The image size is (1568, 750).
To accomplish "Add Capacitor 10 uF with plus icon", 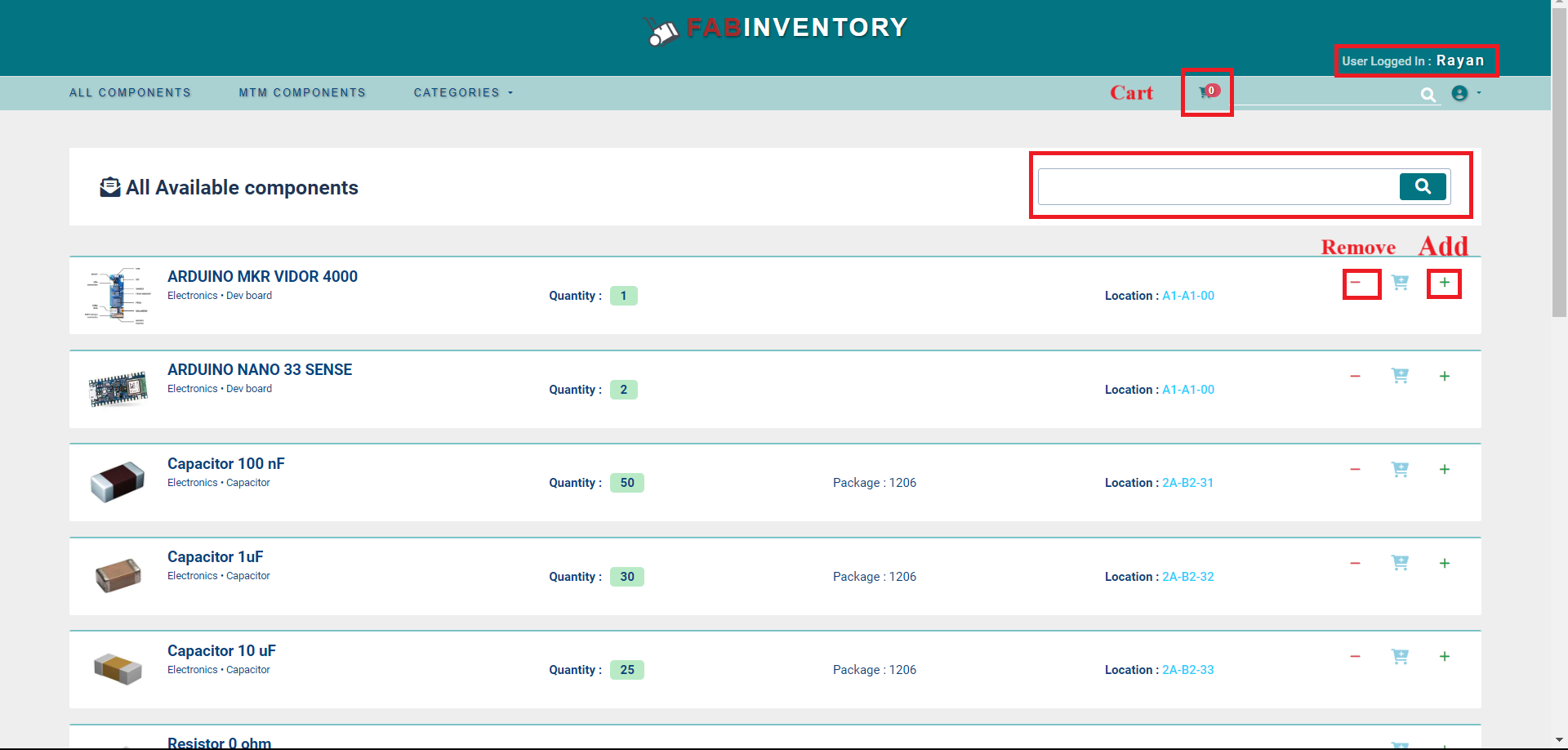I will click(1444, 657).
